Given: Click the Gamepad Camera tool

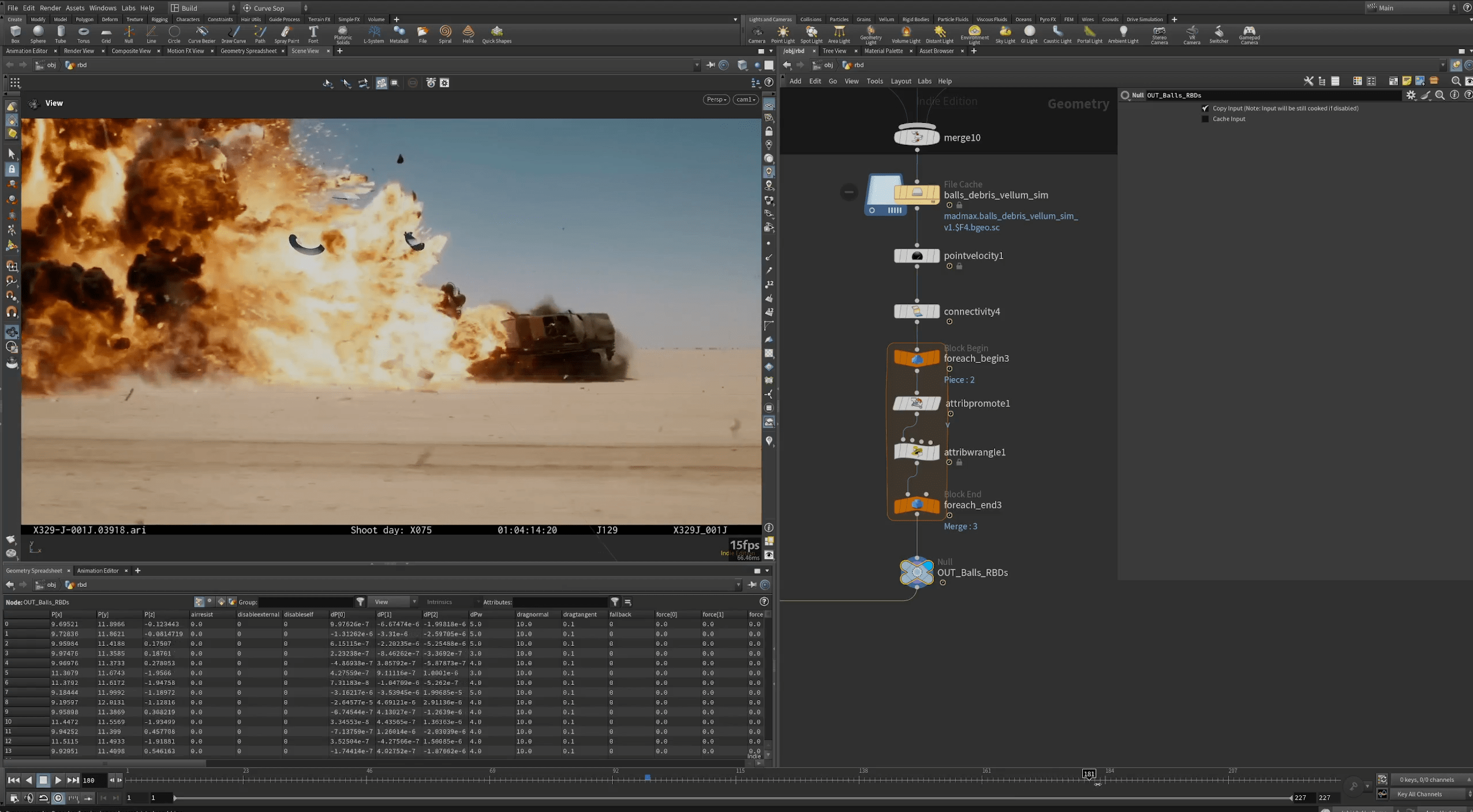Looking at the screenshot, I should 1249,35.
